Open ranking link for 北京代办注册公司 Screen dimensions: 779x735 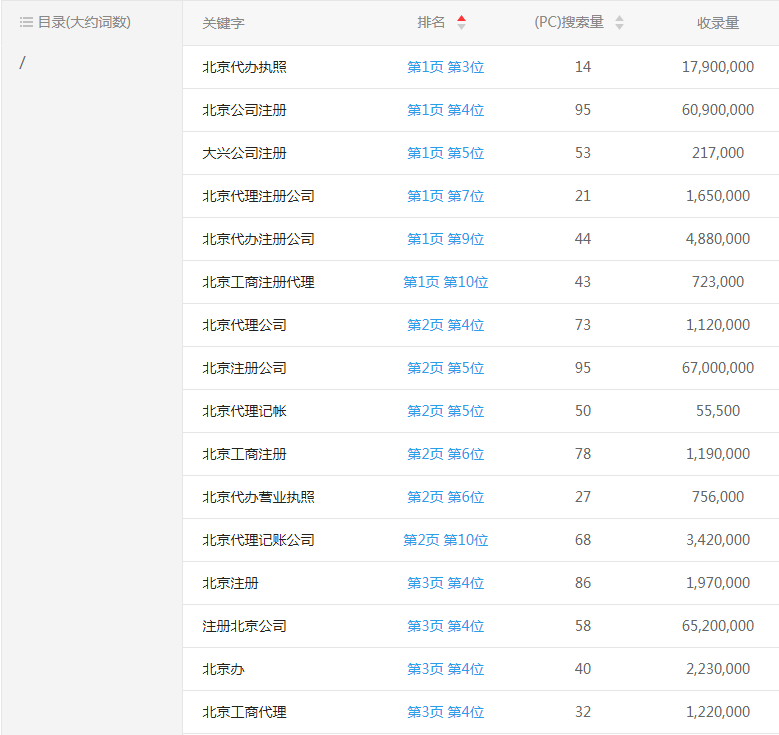[445, 239]
